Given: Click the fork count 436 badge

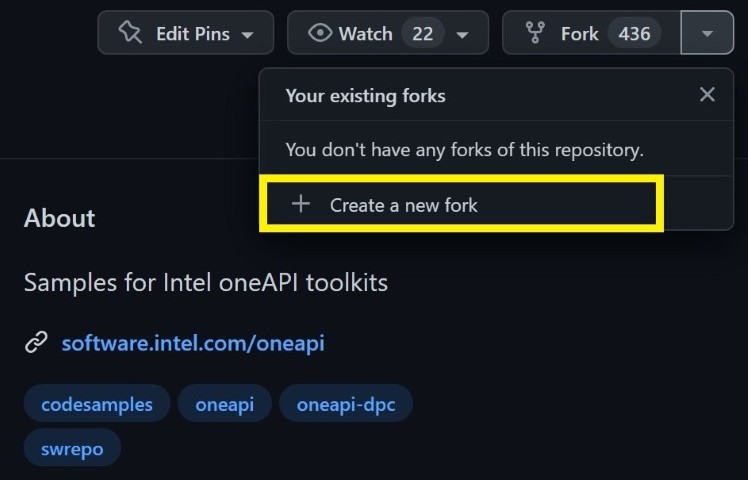Looking at the screenshot, I should [x=634, y=33].
